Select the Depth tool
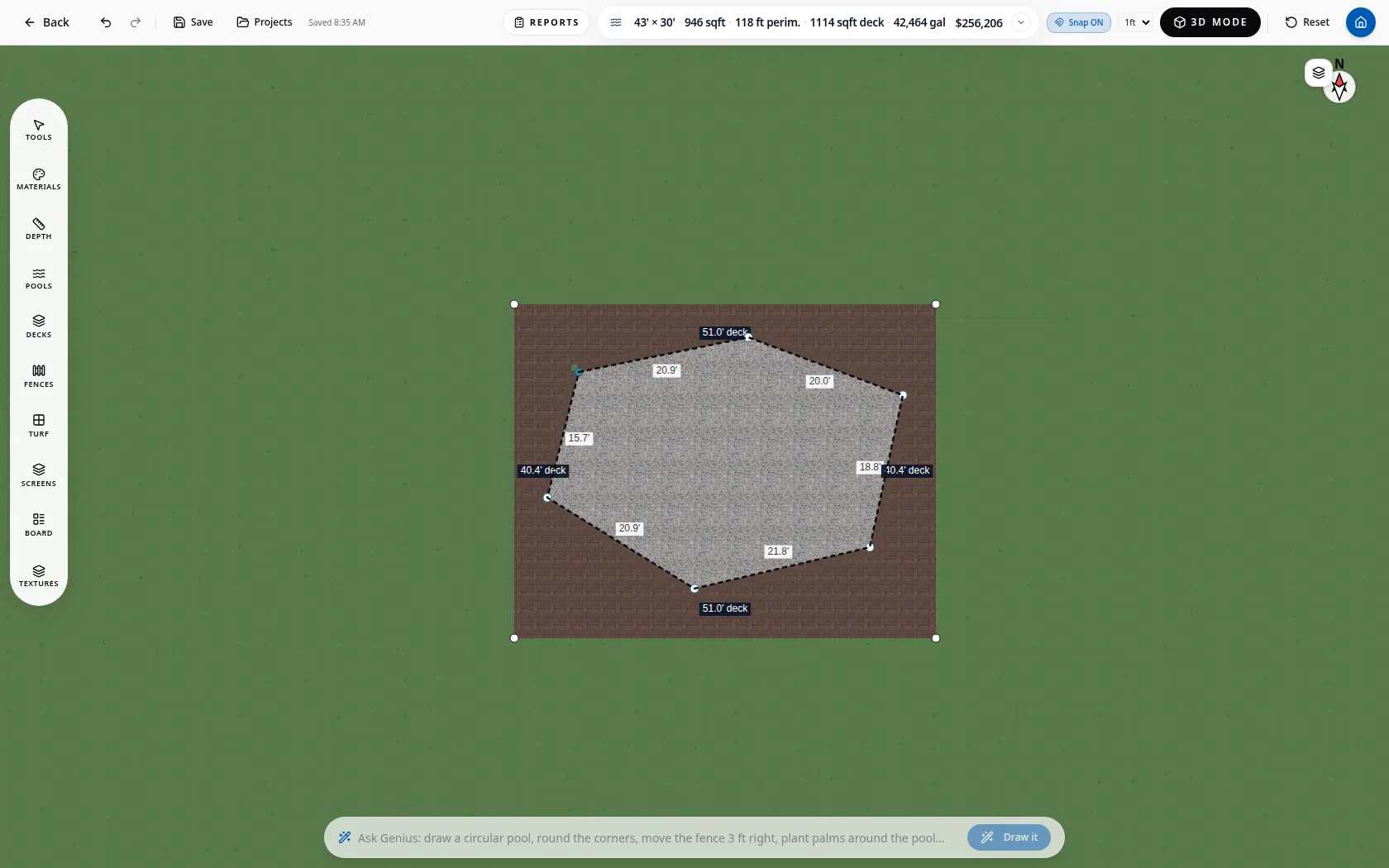The width and height of the screenshot is (1389, 868). coord(39,229)
